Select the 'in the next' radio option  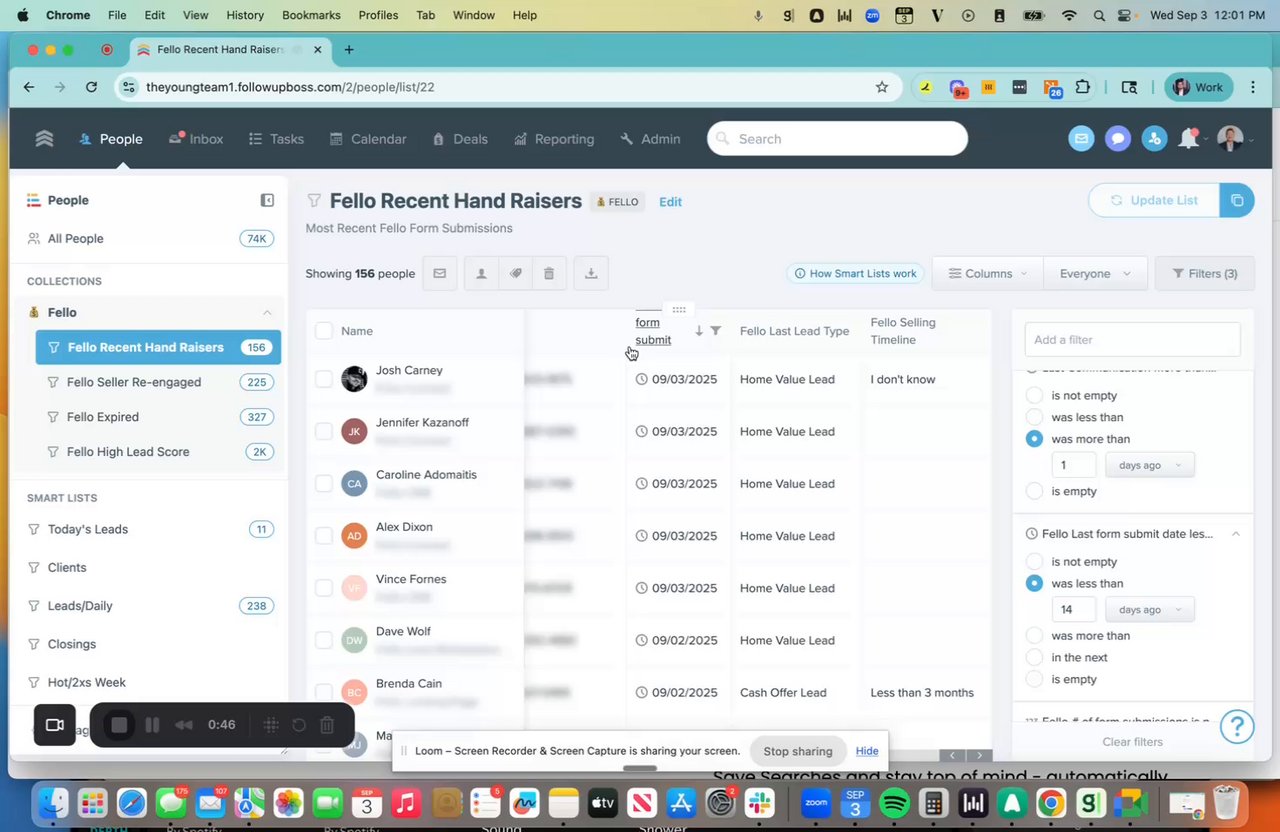(1034, 657)
